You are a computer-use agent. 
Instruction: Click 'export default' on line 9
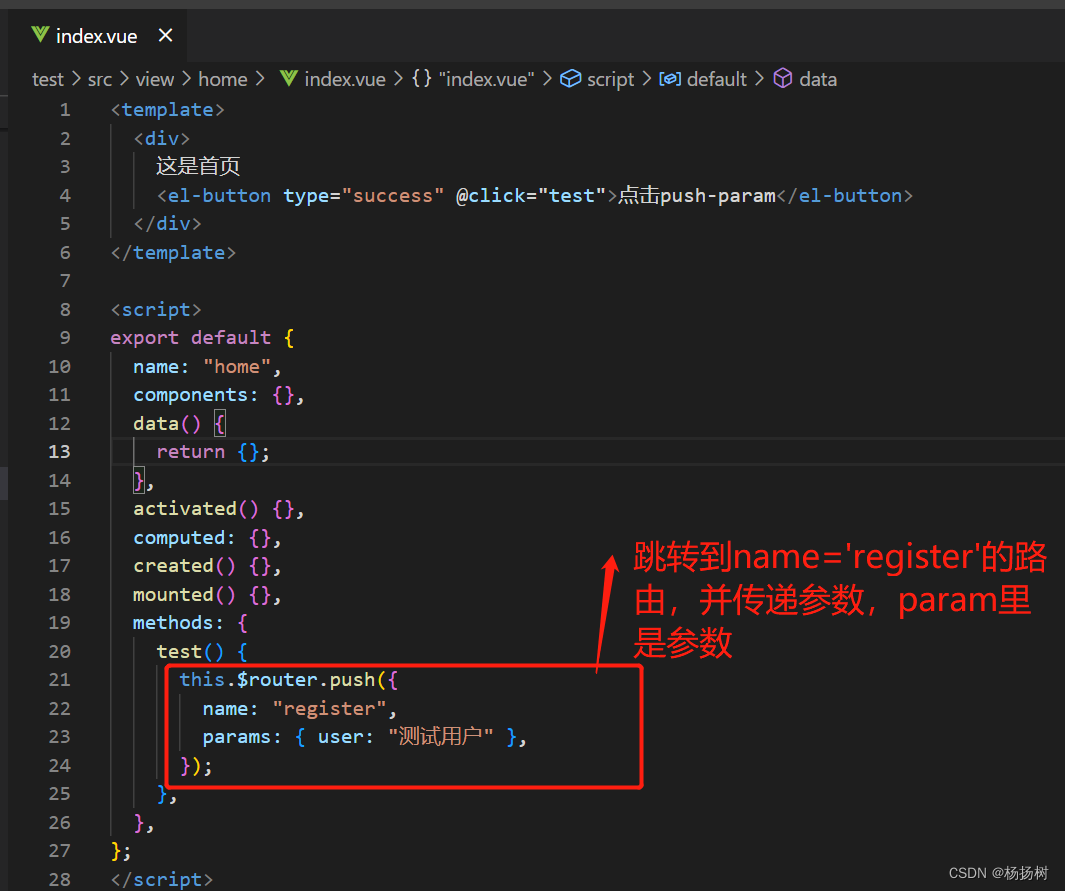tap(191, 338)
